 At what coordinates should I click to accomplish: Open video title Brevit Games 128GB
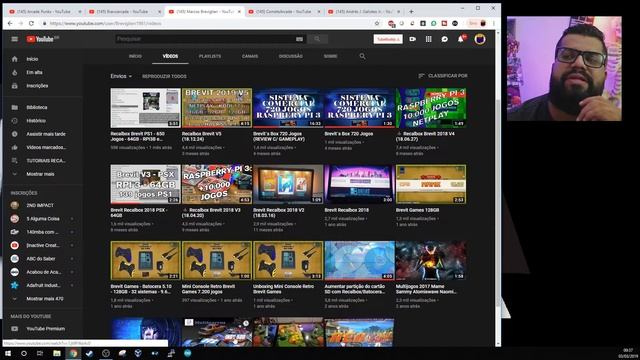coord(417,210)
